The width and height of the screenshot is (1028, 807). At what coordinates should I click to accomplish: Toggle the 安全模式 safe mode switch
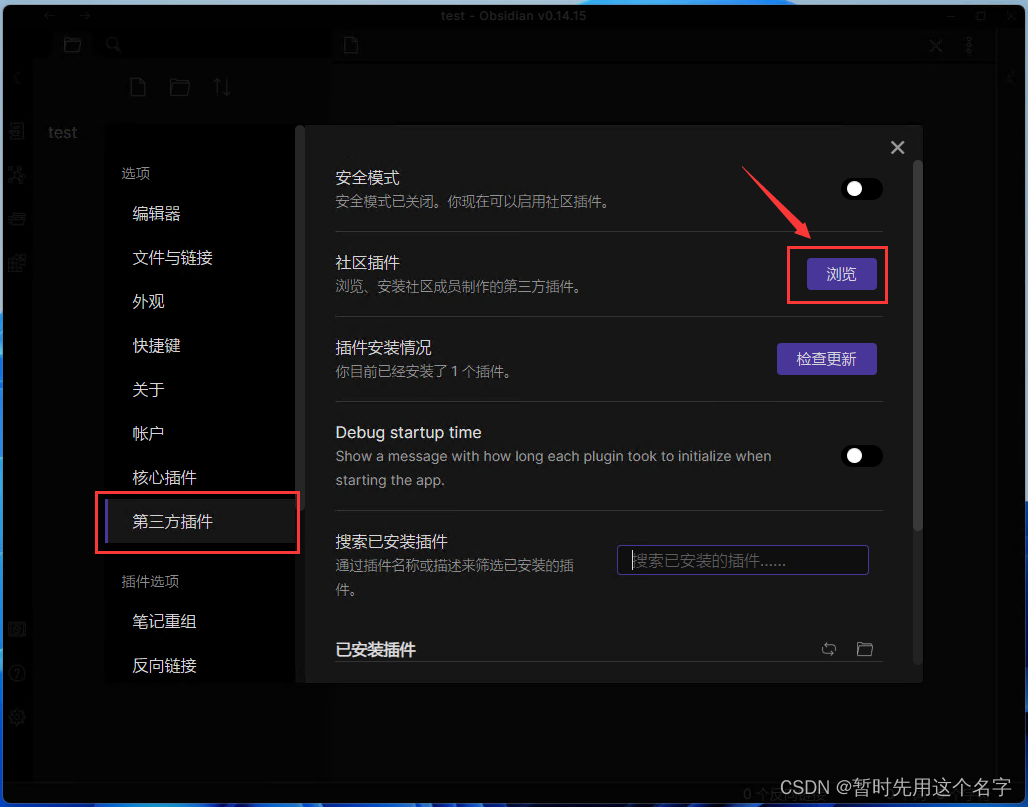[861, 189]
